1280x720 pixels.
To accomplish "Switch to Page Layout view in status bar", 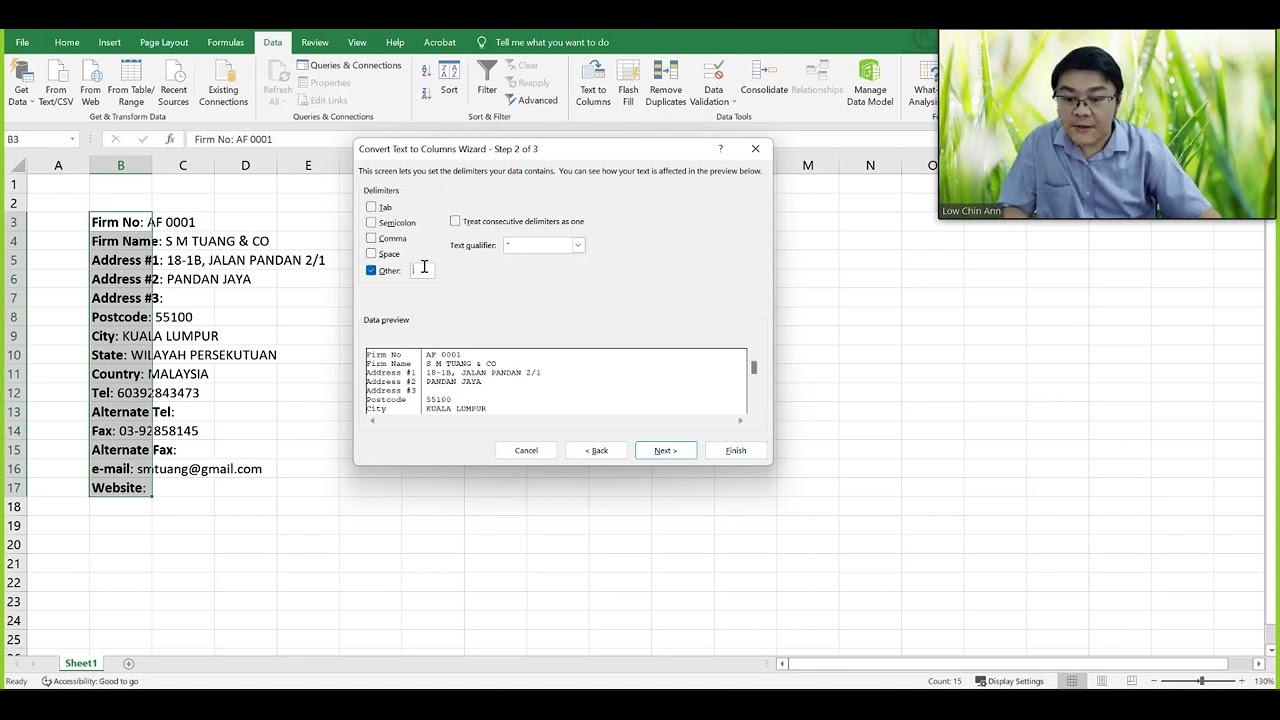I will point(1102,681).
